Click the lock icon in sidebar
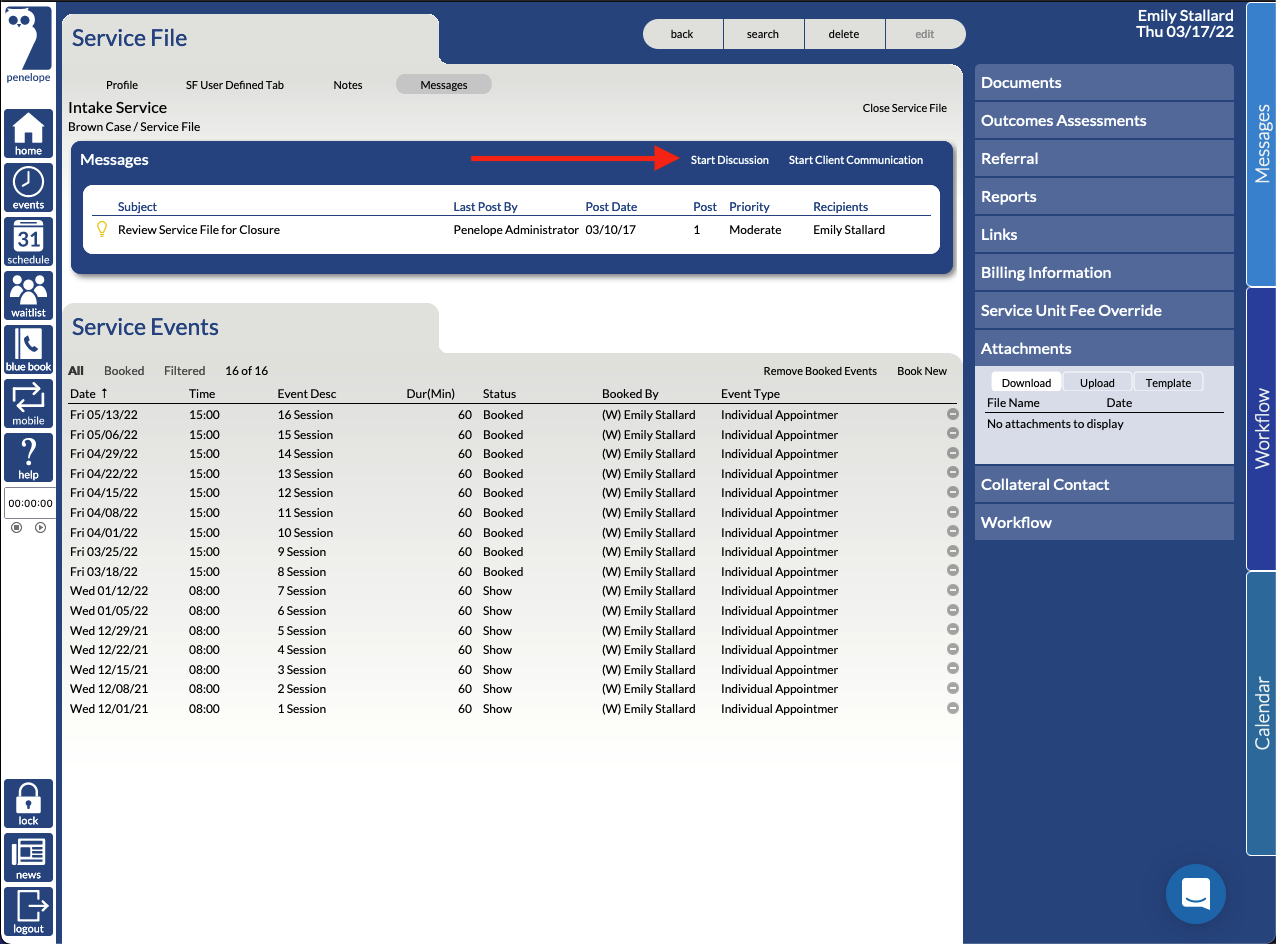Viewport: 1276px width, 944px height. point(28,804)
